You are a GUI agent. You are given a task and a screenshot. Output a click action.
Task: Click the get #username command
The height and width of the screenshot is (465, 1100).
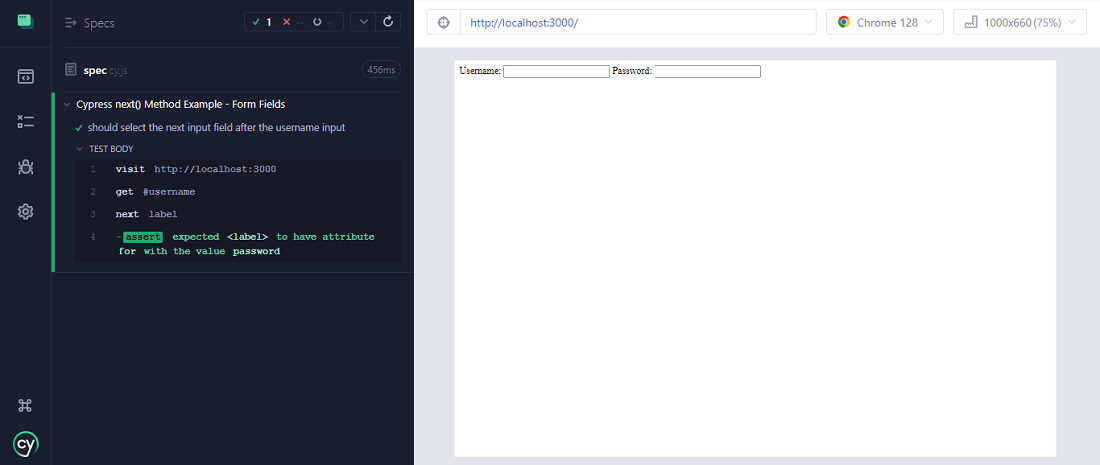(238, 191)
